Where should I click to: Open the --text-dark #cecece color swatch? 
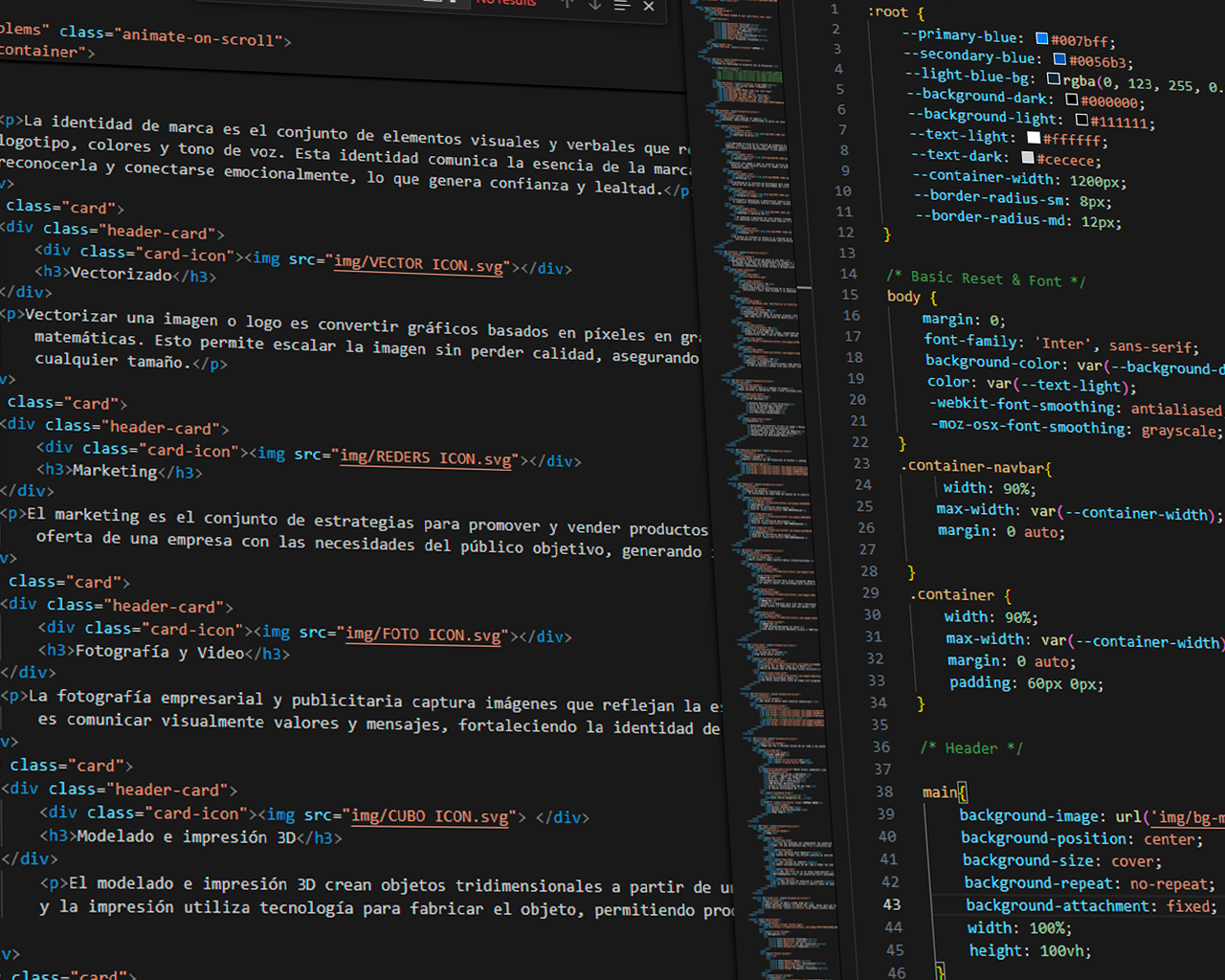point(1028,157)
